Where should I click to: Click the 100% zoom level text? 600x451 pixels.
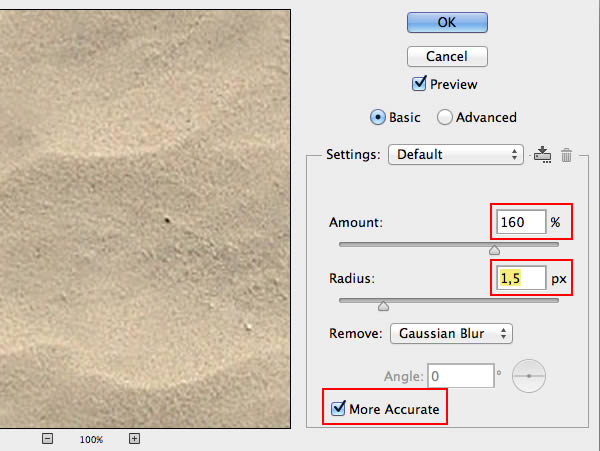91,440
